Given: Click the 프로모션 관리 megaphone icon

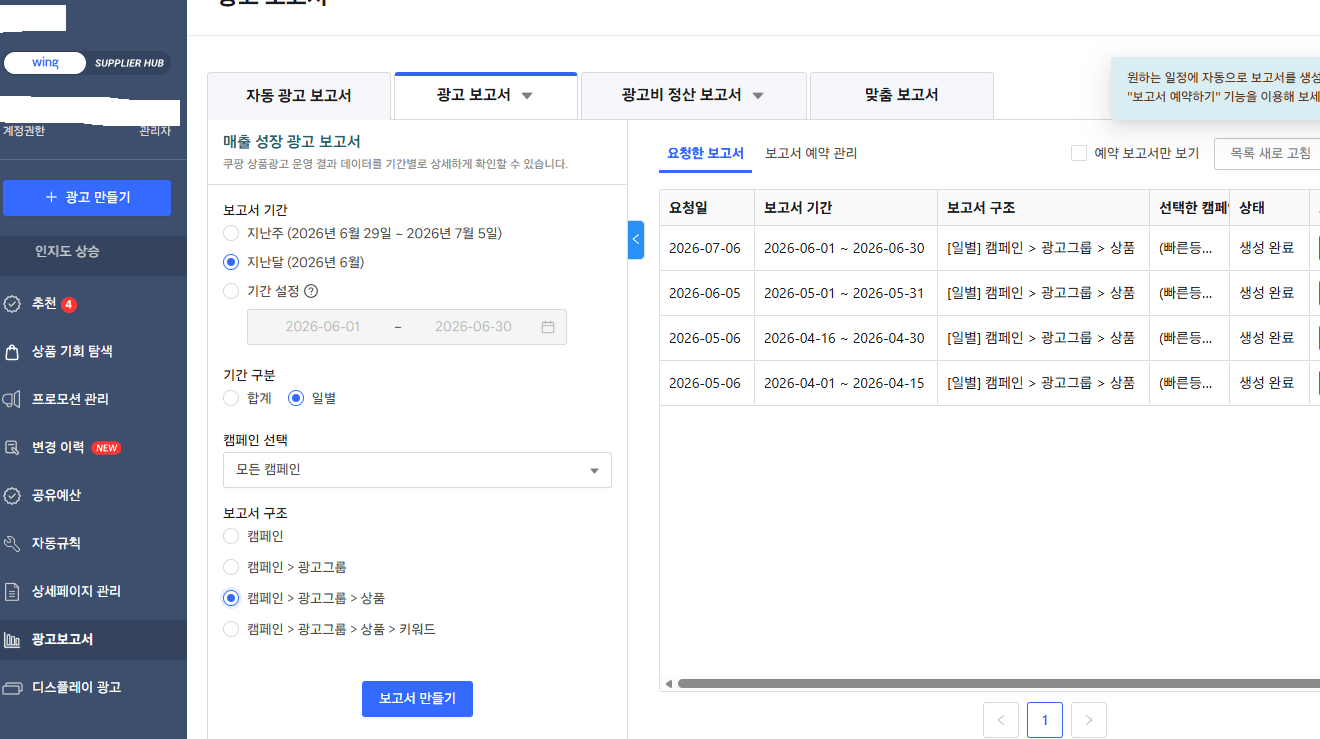Looking at the screenshot, I should coord(11,400).
